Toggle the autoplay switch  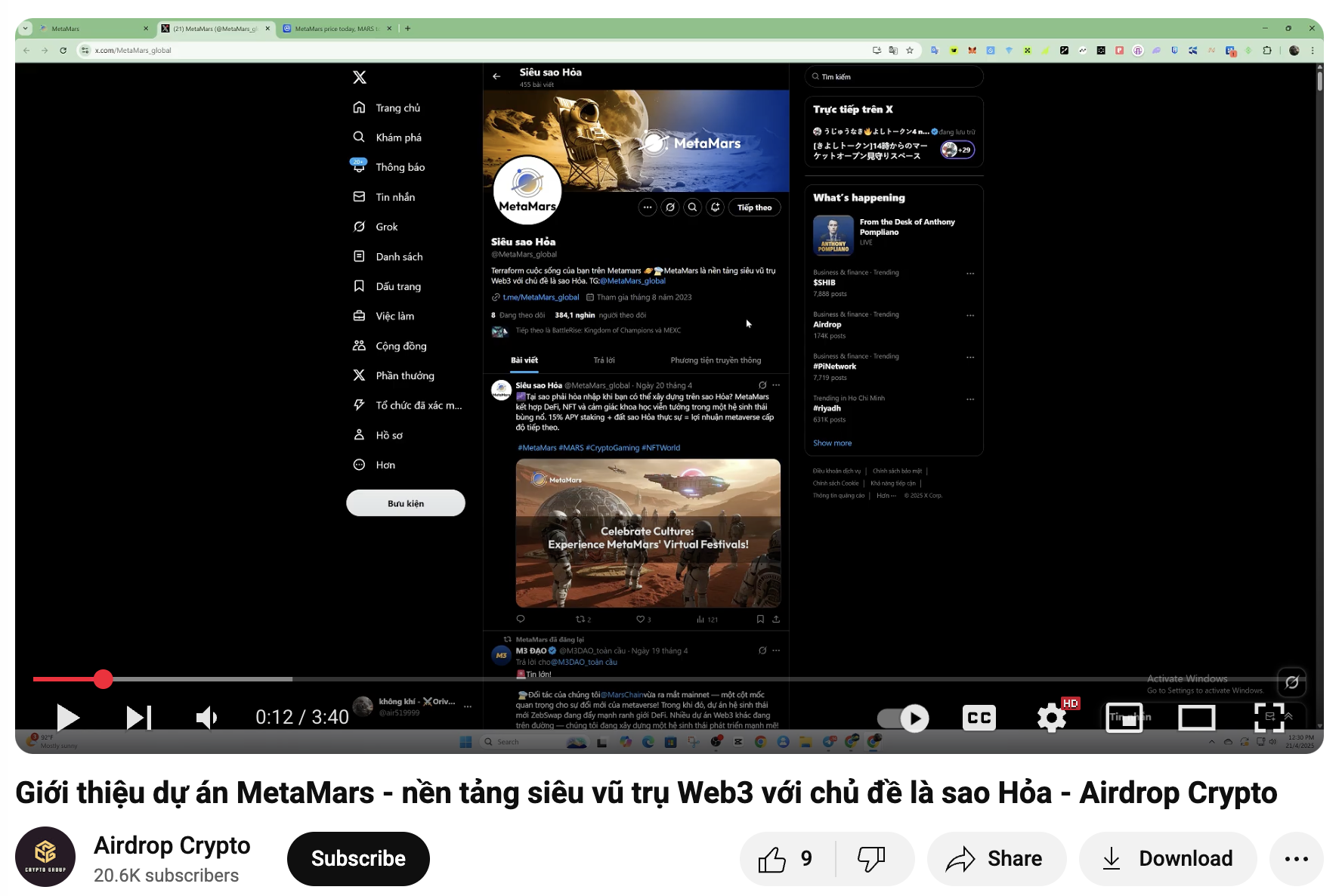click(903, 718)
